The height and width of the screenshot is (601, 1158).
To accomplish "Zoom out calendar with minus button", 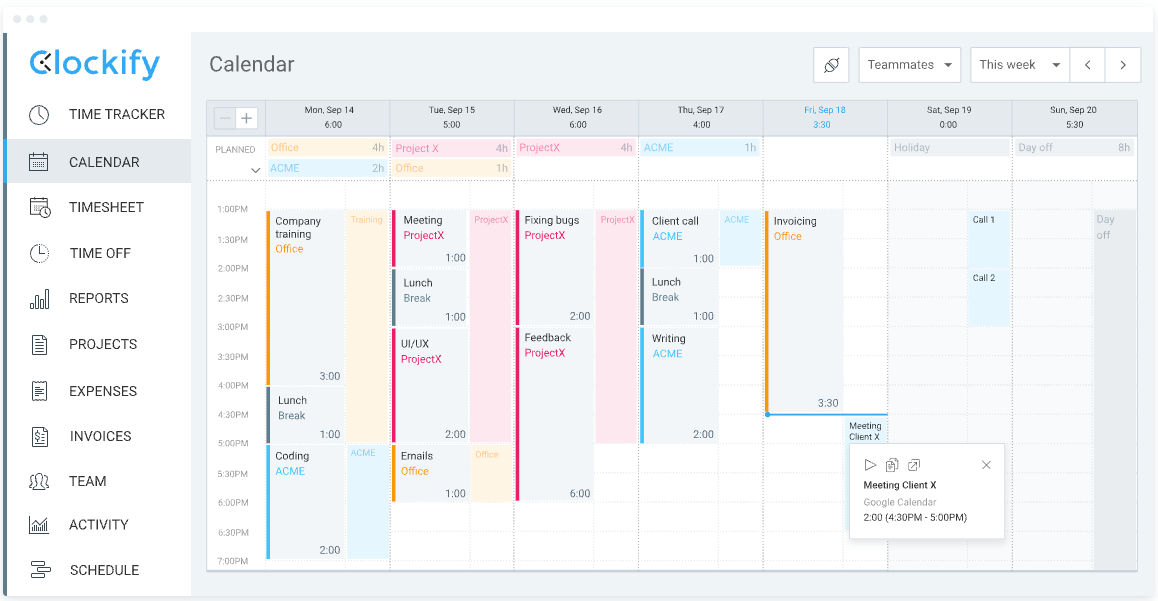I will pos(225,118).
